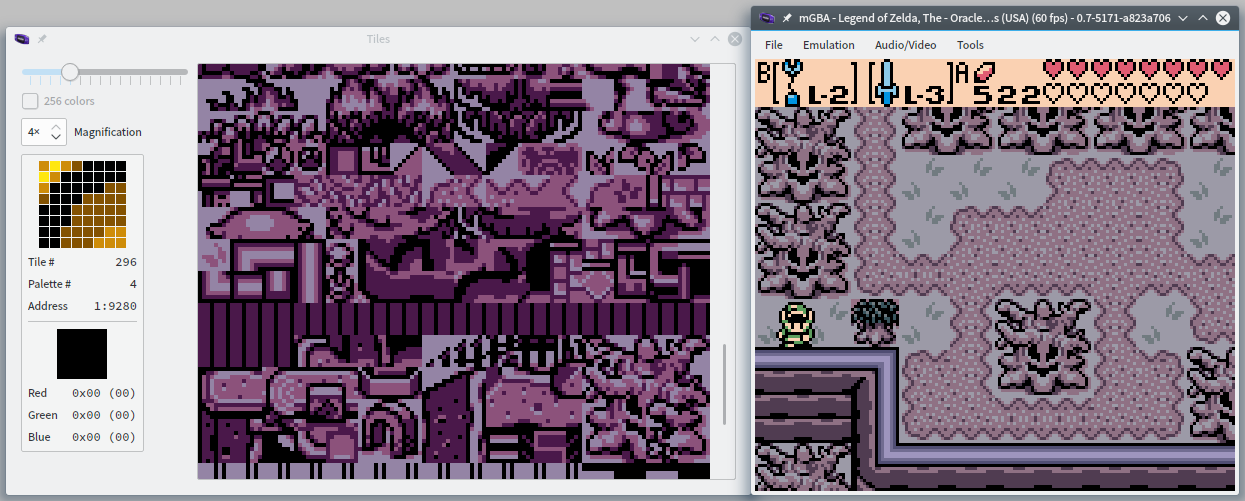
Task: Click the mGBA window title text
Action: 983,17
